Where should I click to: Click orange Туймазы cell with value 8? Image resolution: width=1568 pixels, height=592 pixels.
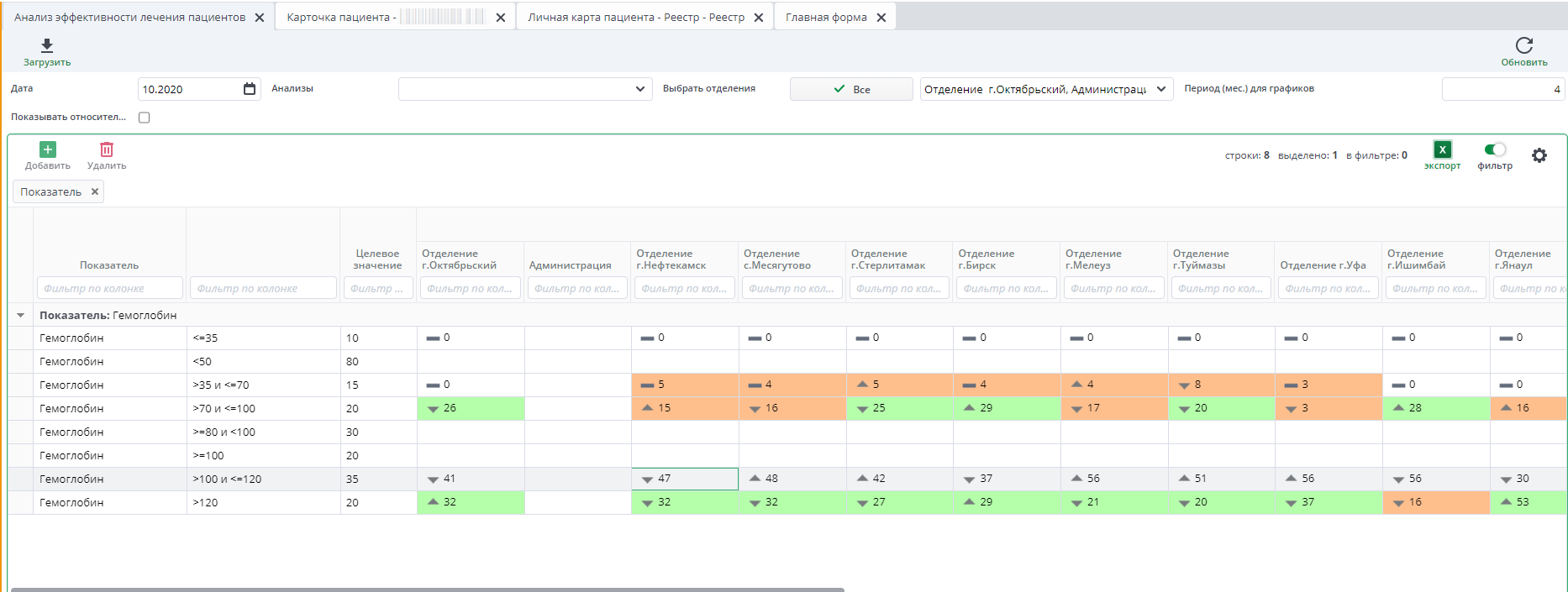point(1221,385)
